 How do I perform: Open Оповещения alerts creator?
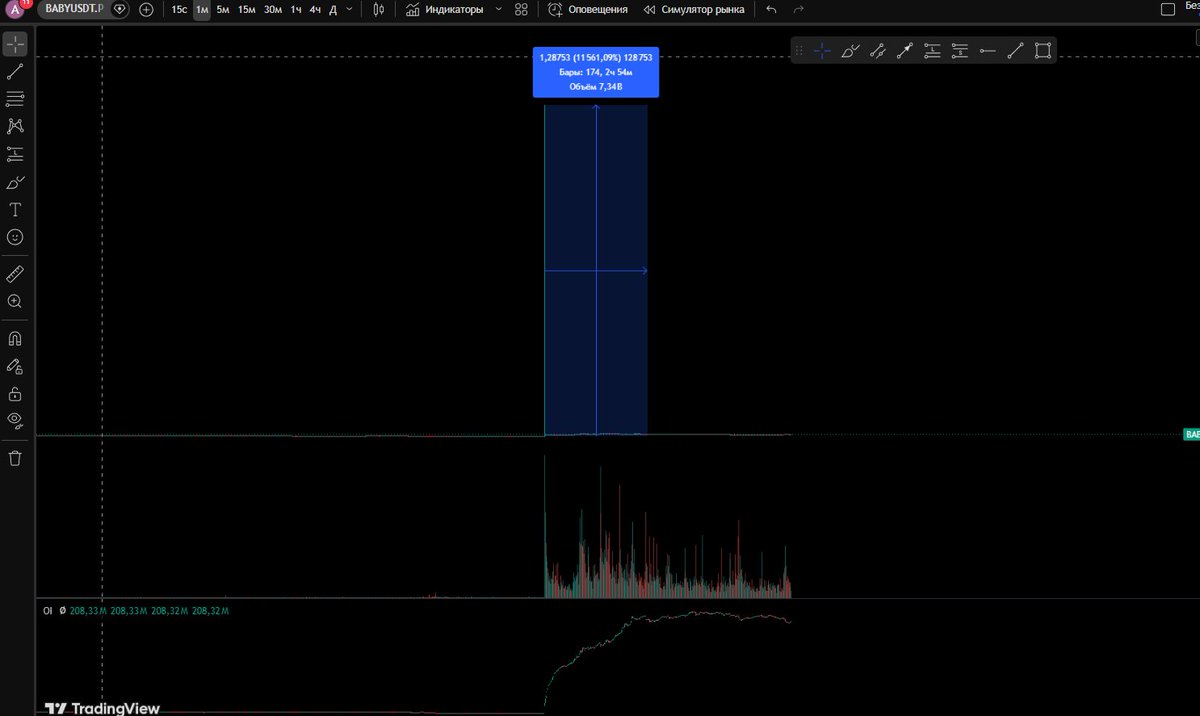coord(588,9)
